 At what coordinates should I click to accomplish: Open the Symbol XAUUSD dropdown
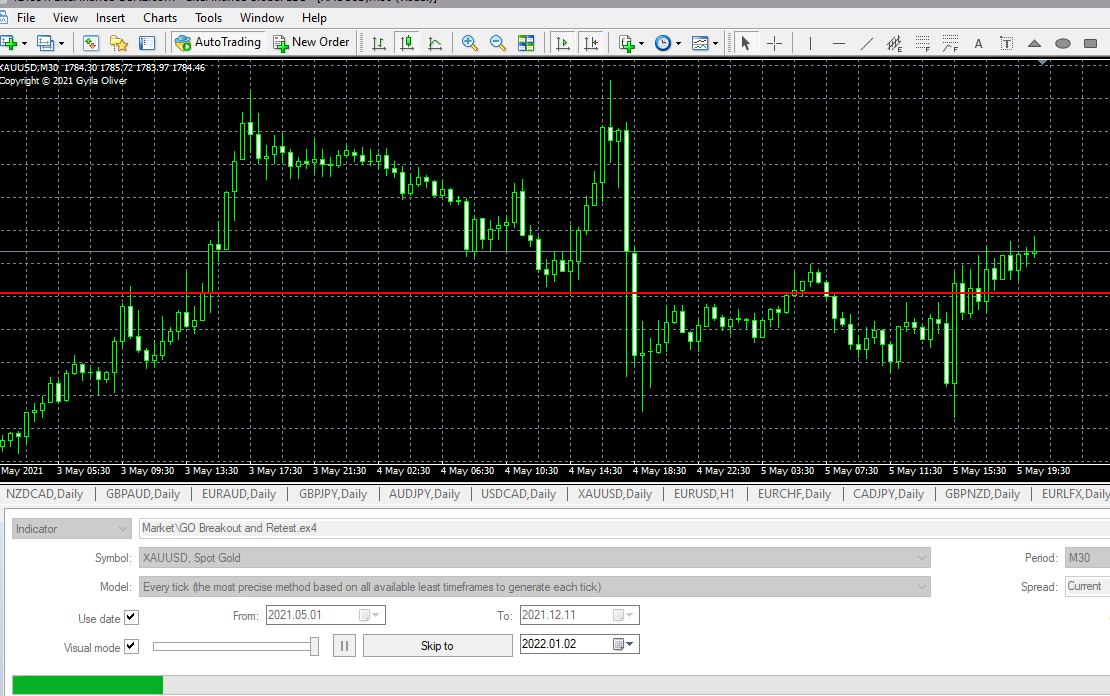(534, 557)
